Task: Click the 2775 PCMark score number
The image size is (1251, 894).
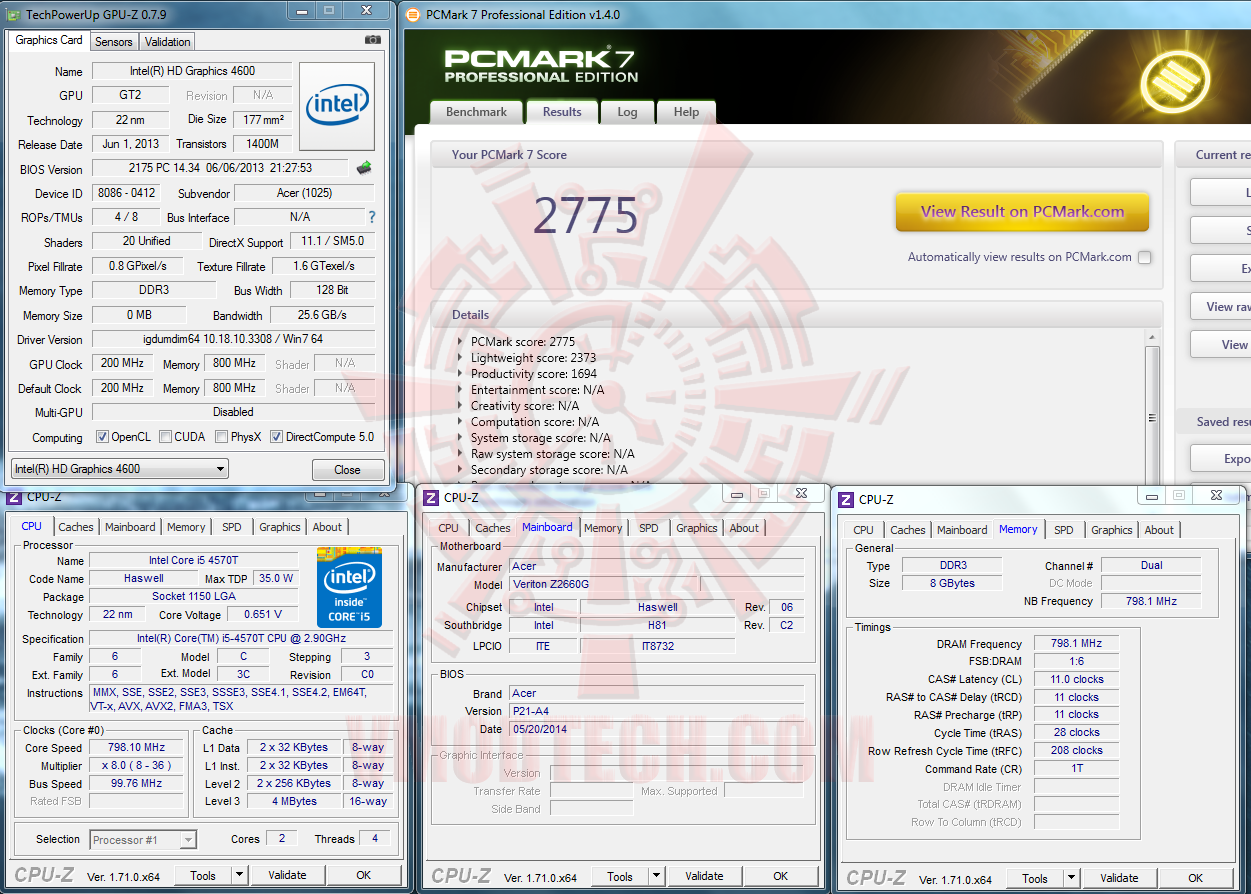Action: [x=586, y=215]
